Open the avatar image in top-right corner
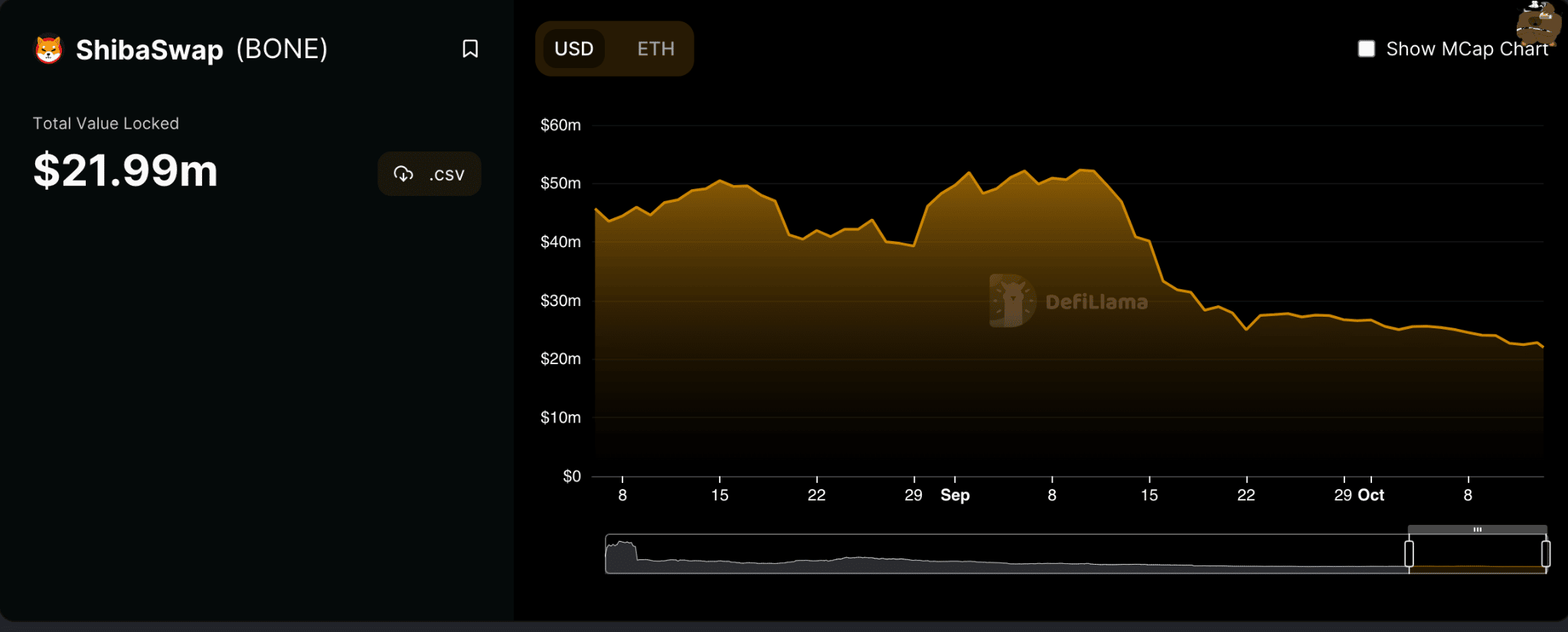 coord(1537,23)
